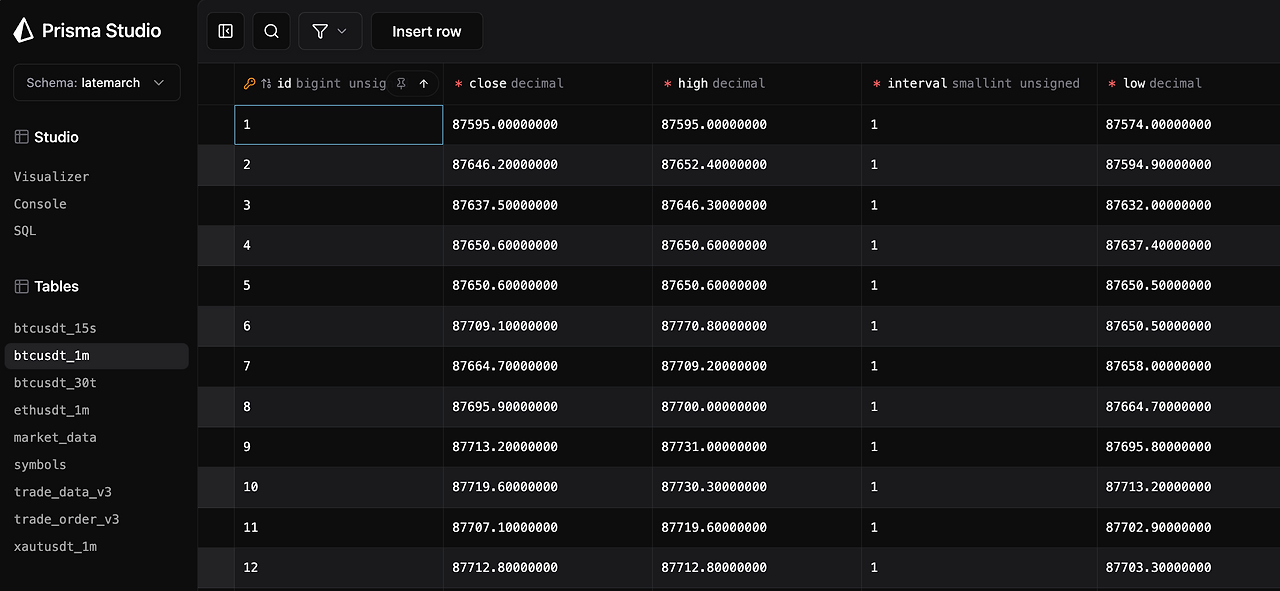
Task: Click low value 87574.00000000
Action: [1158, 125]
